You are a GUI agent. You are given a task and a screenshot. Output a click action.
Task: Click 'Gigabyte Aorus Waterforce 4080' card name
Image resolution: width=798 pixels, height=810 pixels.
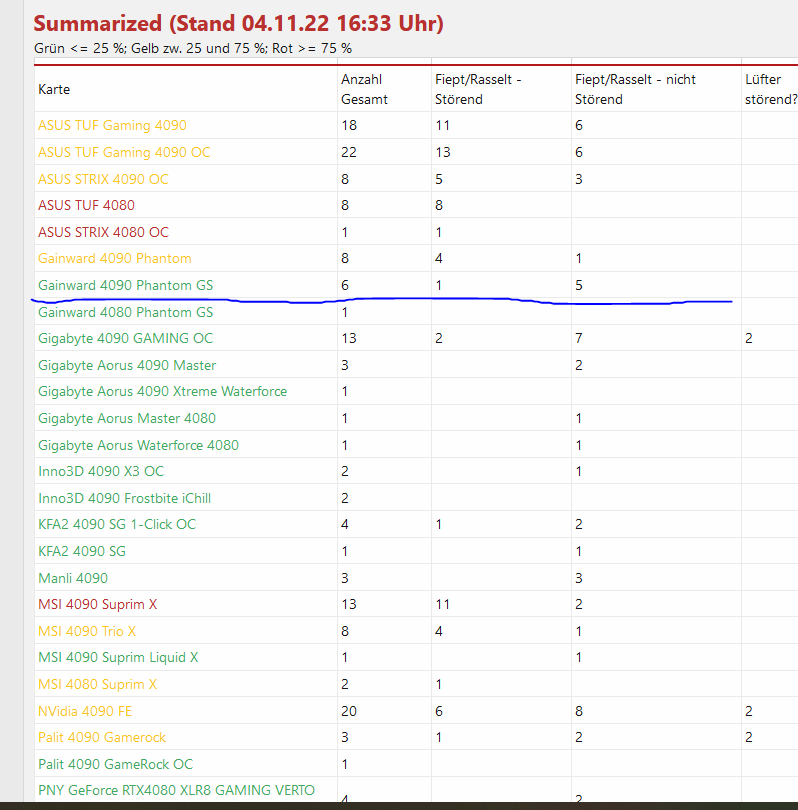pyautogui.click(x=138, y=445)
